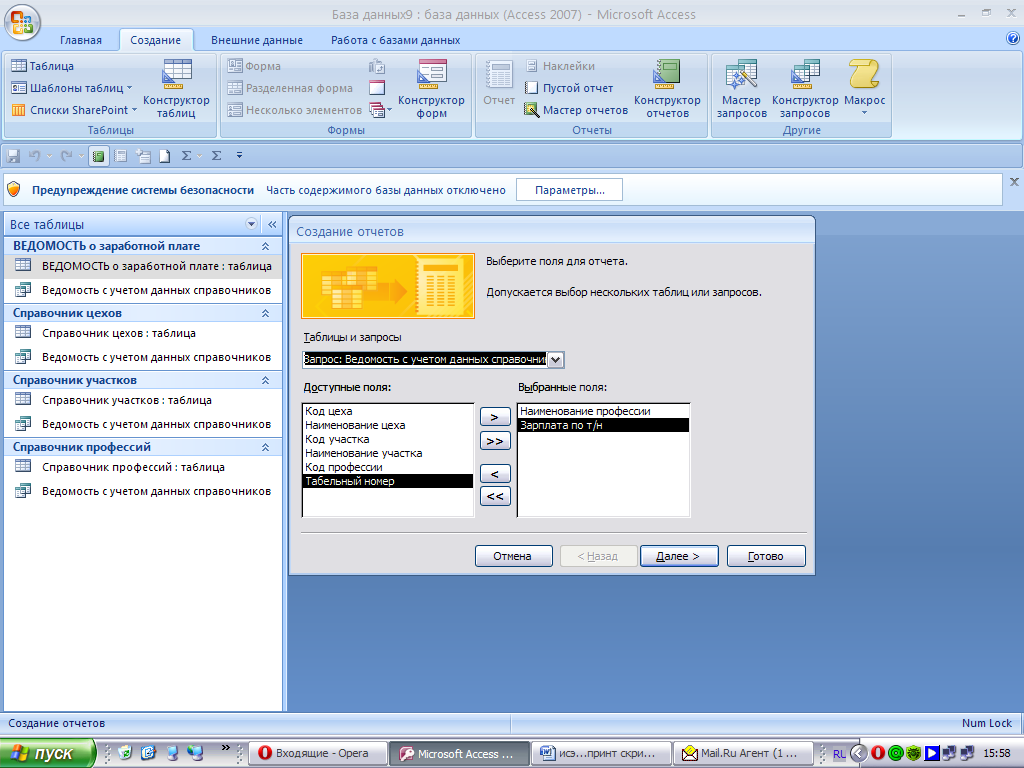The width and height of the screenshot is (1024, 768).
Task: Add selected field with > button
Action: click(x=495, y=417)
